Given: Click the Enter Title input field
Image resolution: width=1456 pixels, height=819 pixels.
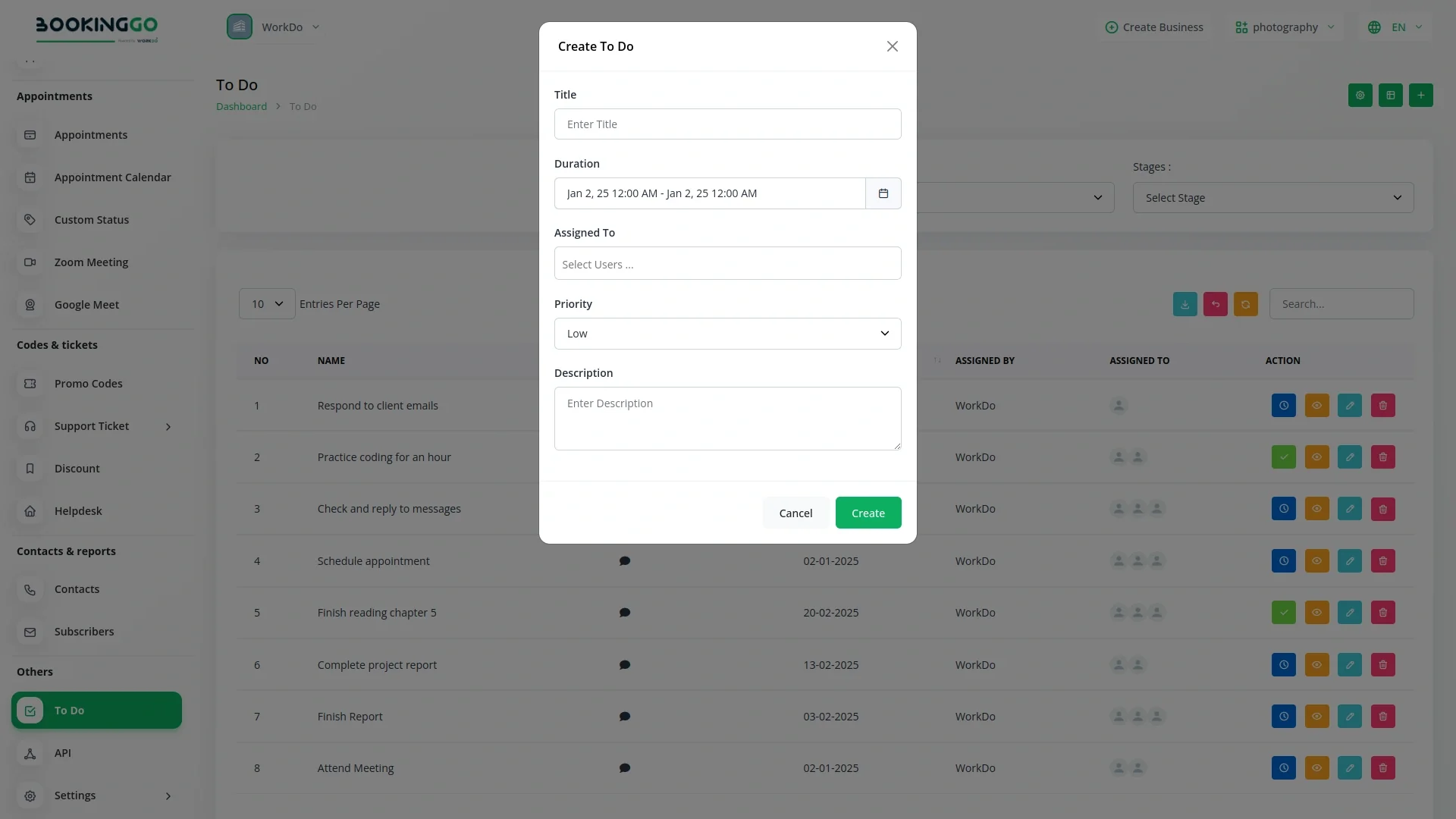Looking at the screenshot, I should click(x=727, y=124).
